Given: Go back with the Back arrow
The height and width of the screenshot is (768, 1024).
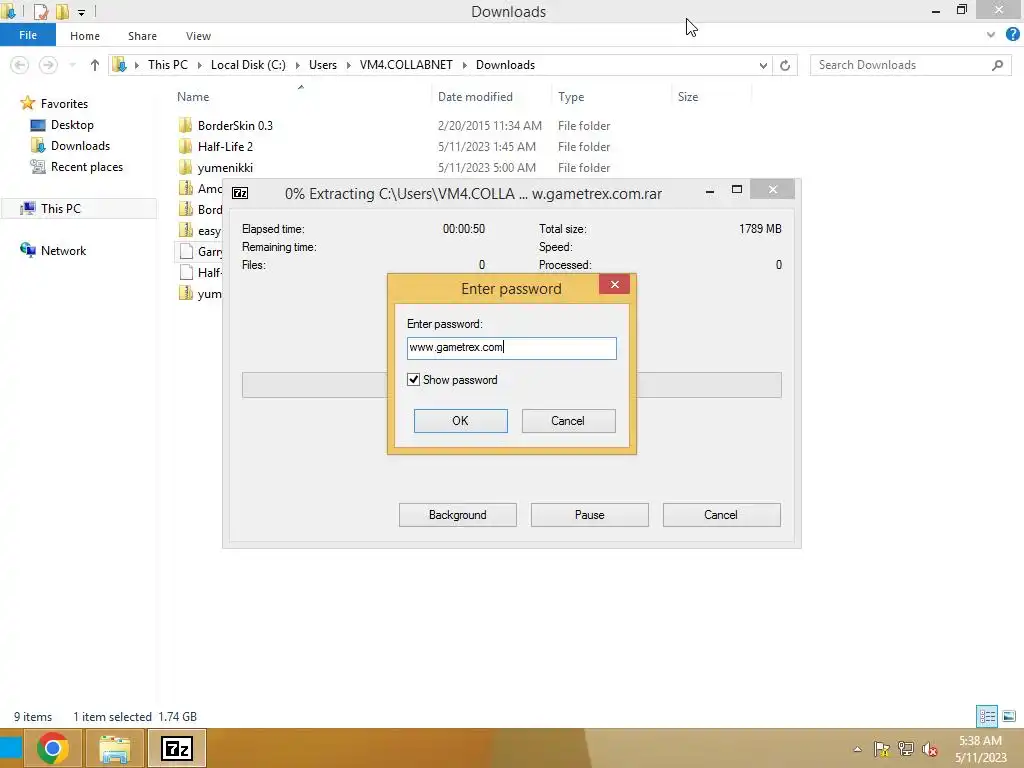Looking at the screenshot, I should coord(20,65).
